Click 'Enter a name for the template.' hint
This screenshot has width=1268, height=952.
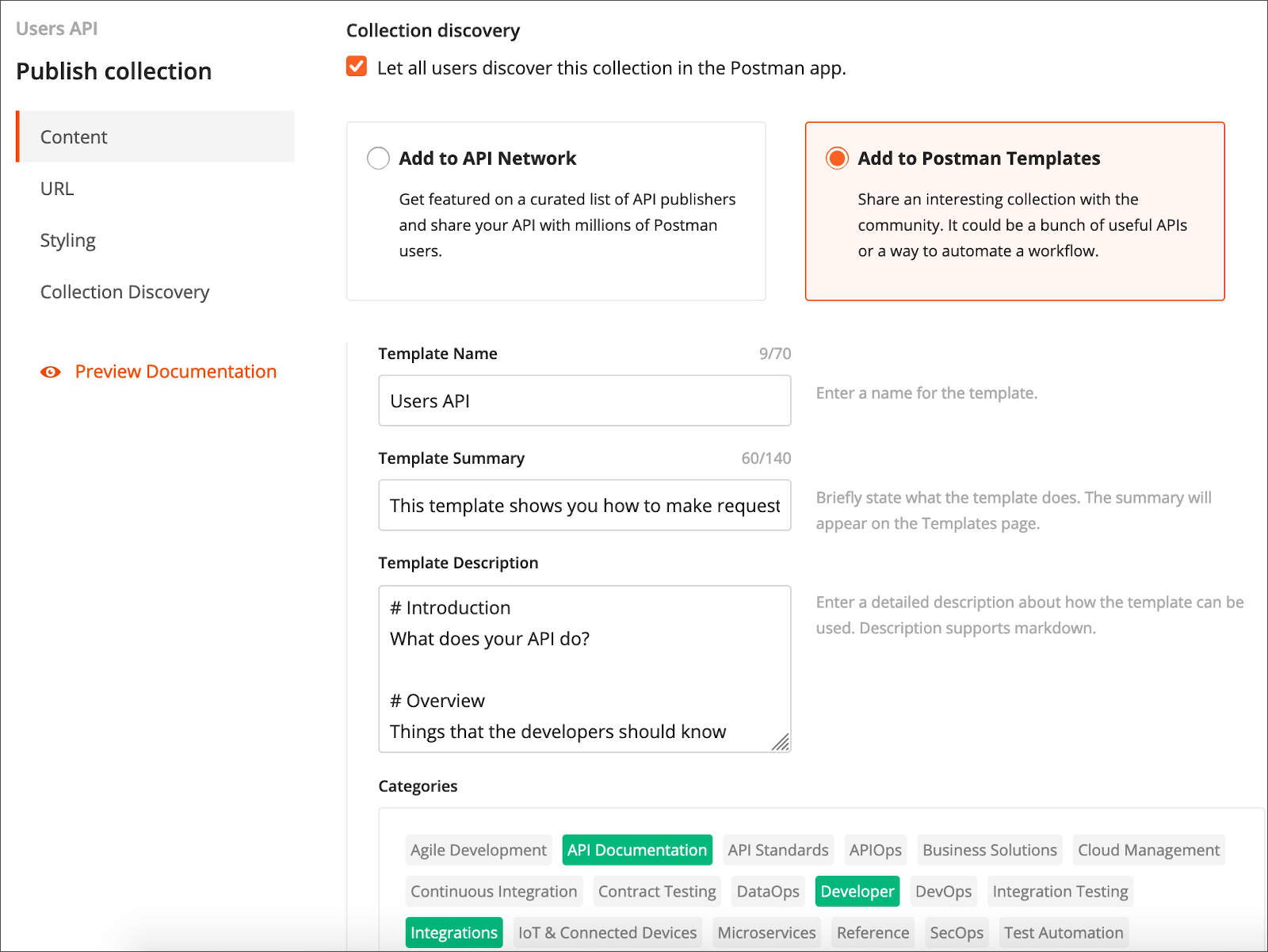pyautogui.click(x=926, y=393)
